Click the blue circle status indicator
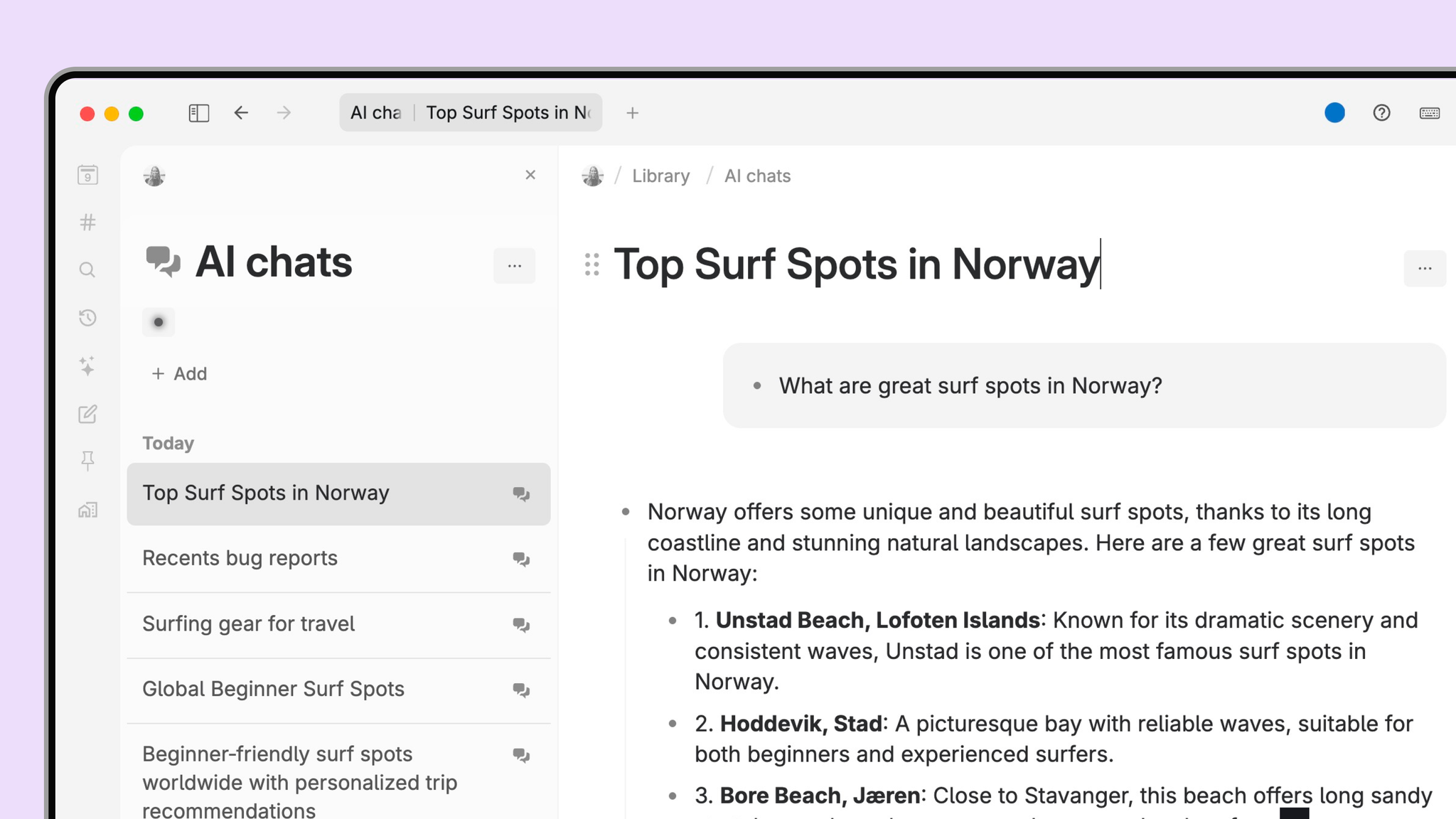The height and width of the screenshot is (819, 1456). click(1334, 113)
